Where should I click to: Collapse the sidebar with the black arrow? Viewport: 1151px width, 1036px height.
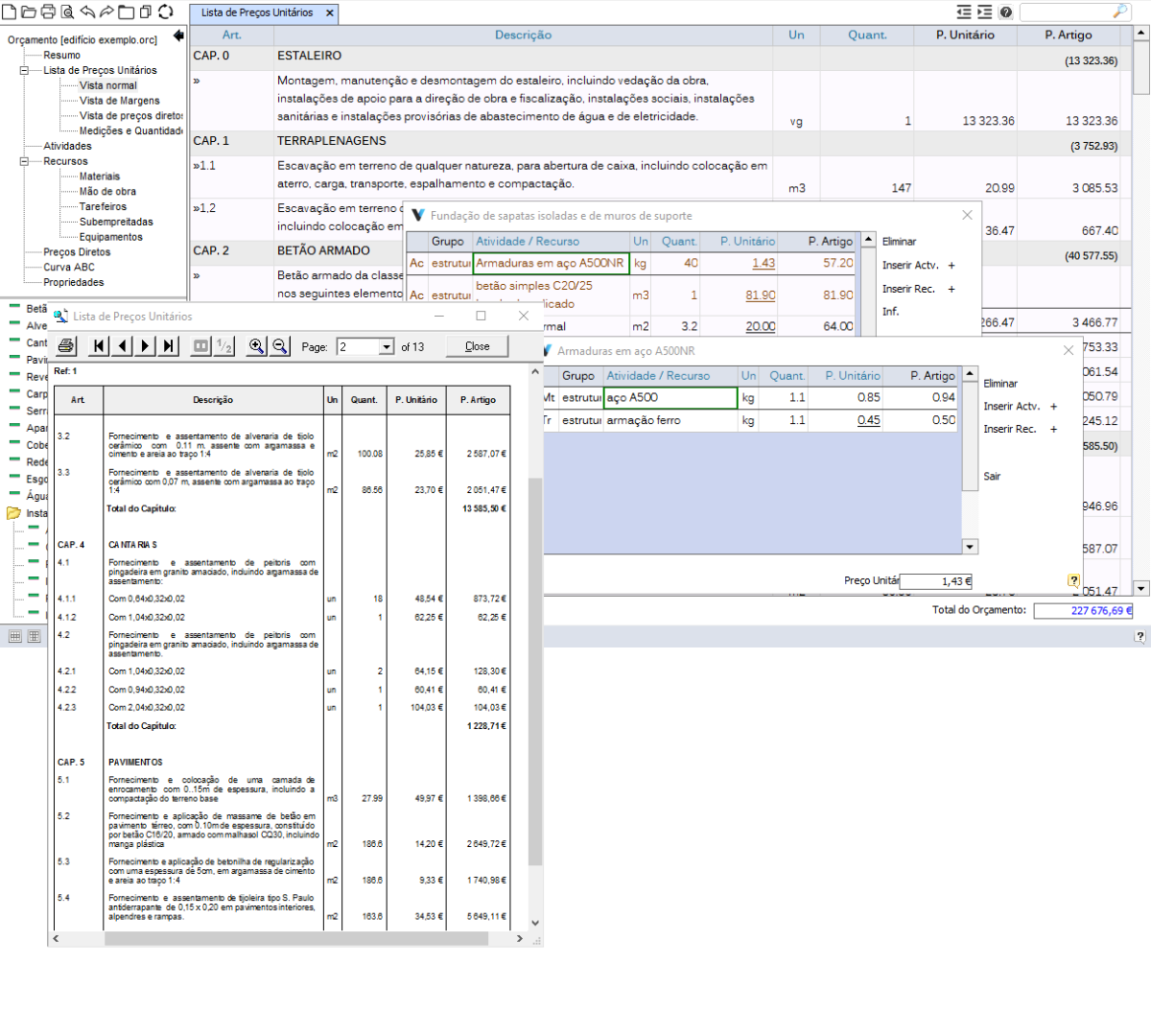pyautogui.click(x=178, y=35)
